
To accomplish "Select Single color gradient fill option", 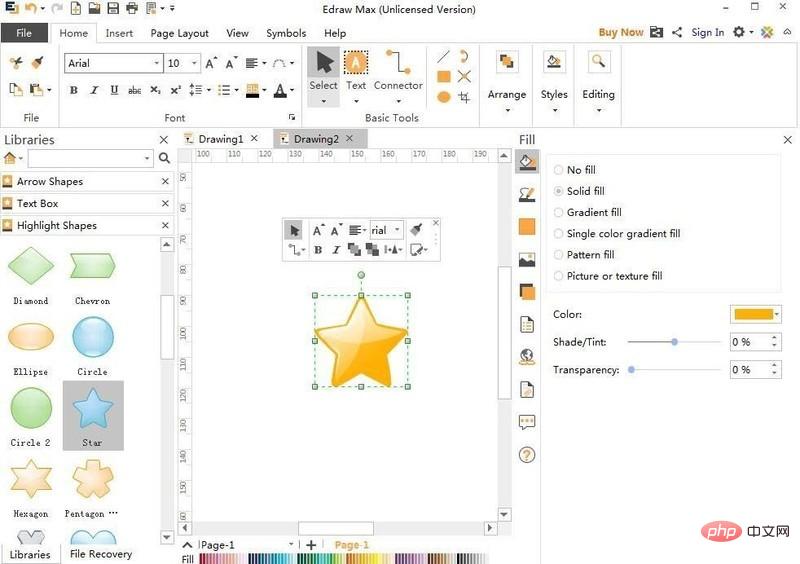I will tap(617, 234).
